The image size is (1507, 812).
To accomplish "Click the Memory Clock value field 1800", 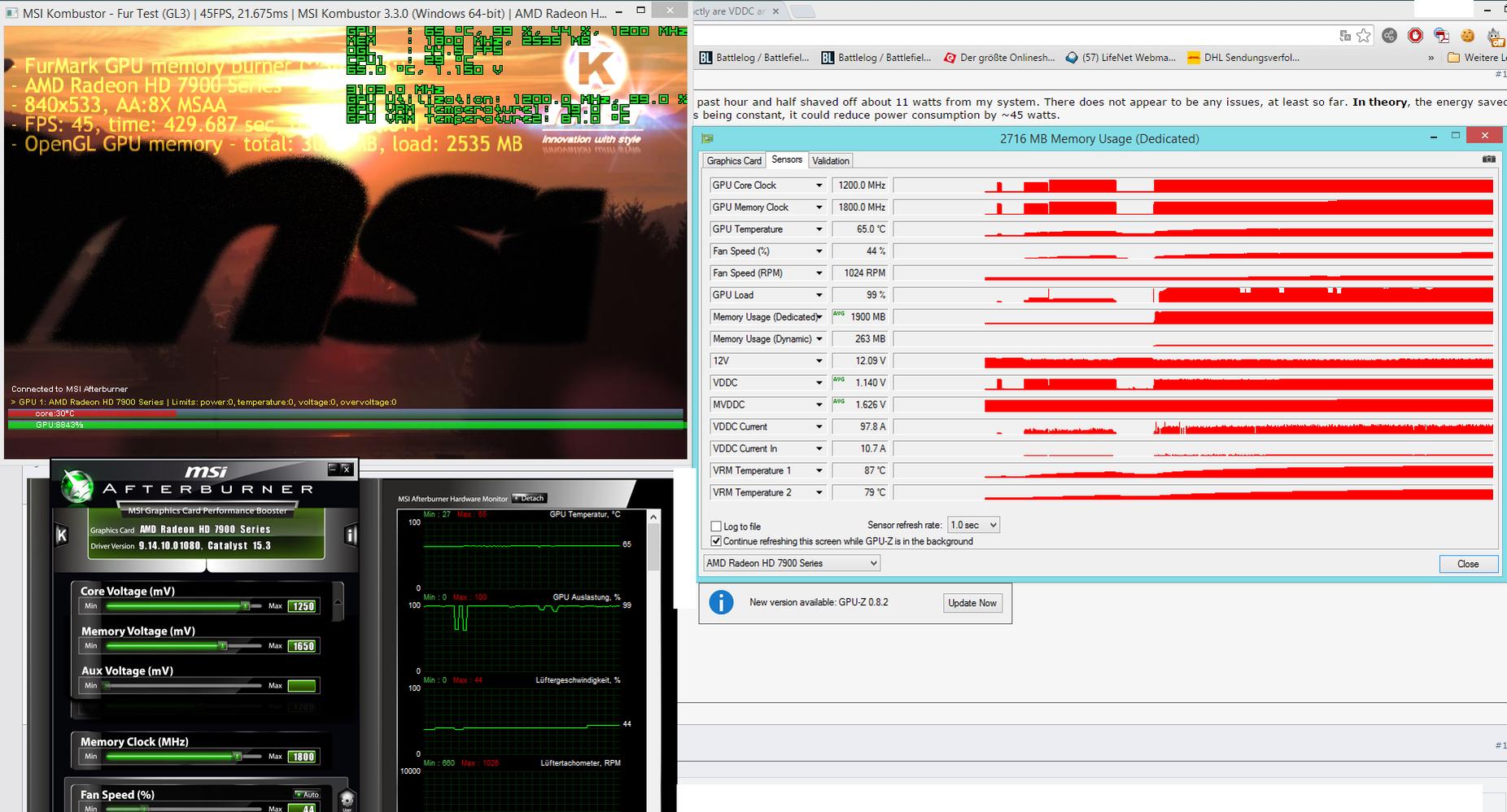I will (302, 757).
